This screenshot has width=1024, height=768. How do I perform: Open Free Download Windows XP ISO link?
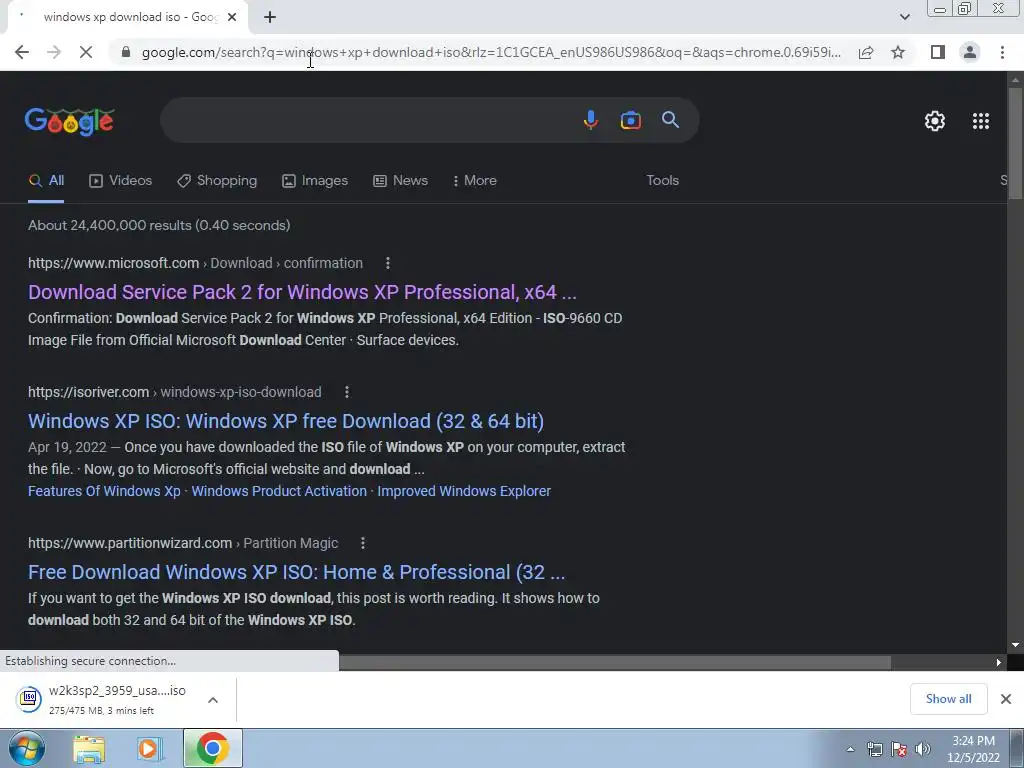tap(296, 573)
